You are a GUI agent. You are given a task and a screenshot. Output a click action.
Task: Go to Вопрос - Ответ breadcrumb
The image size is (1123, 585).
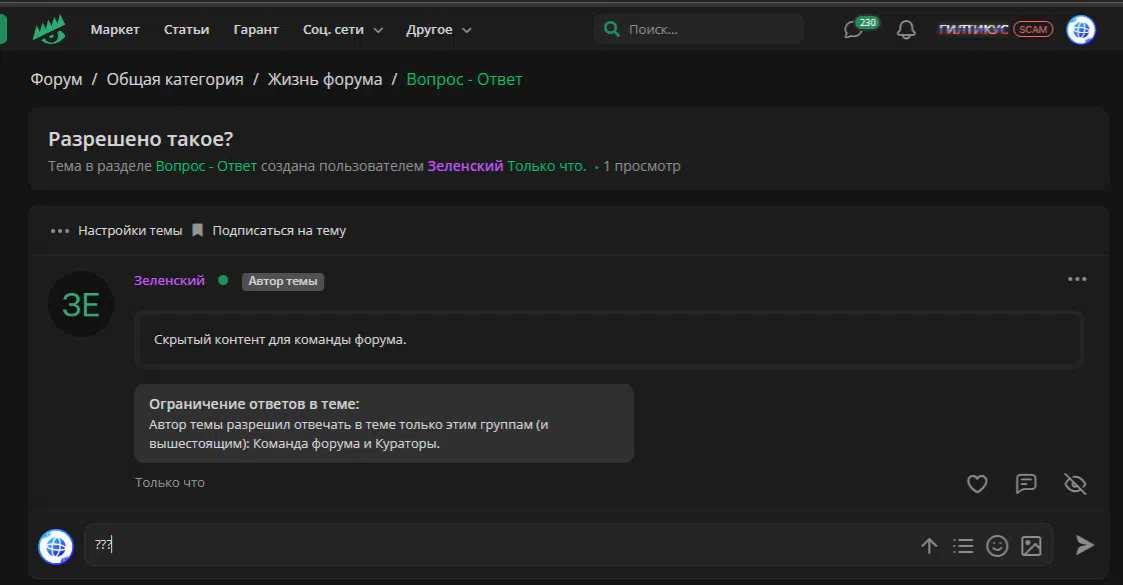464,79
